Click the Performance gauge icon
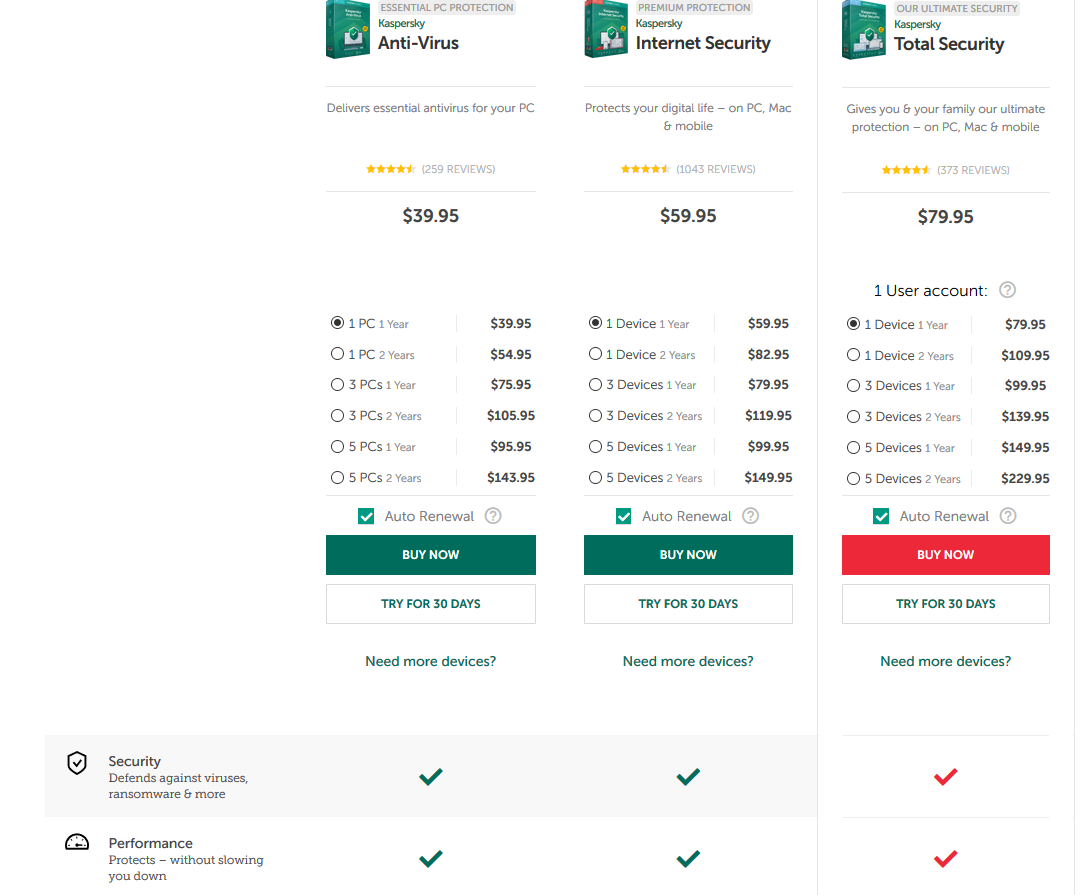1089x895 pixels. click(77, 843)
